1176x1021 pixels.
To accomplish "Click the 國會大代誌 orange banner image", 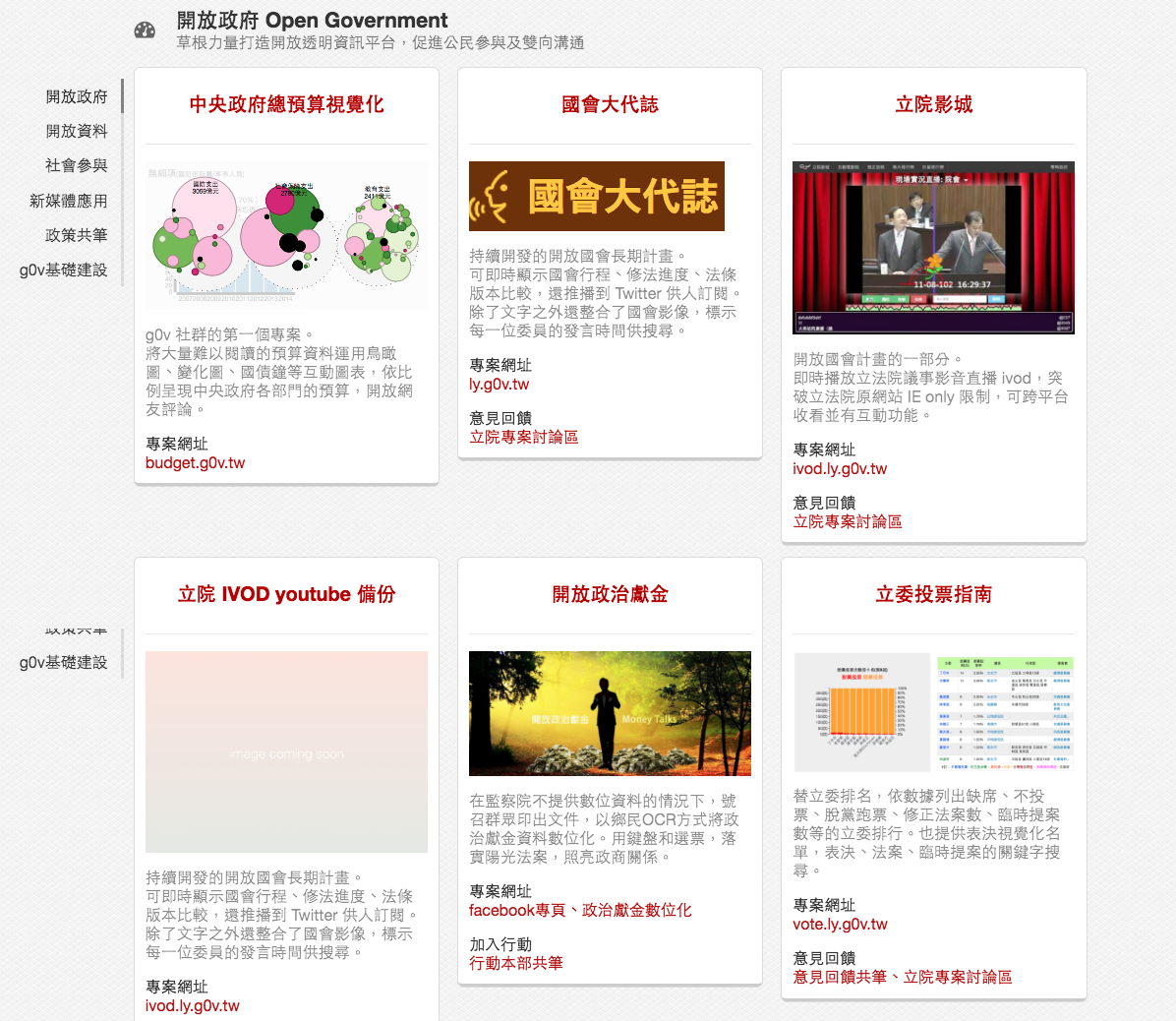I will tap(596, 197).
